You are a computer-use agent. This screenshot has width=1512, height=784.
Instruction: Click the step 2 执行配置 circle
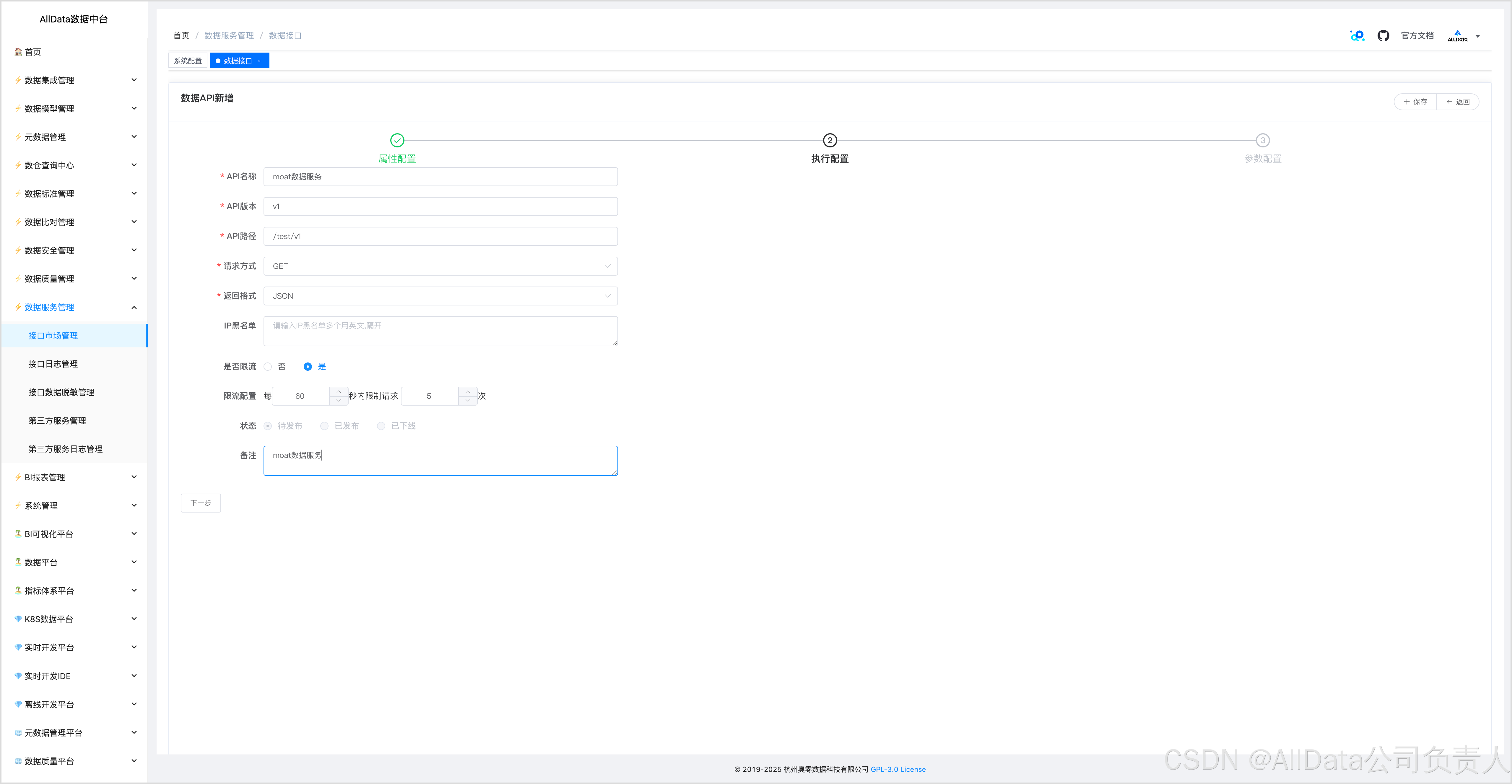coord(829,140)
